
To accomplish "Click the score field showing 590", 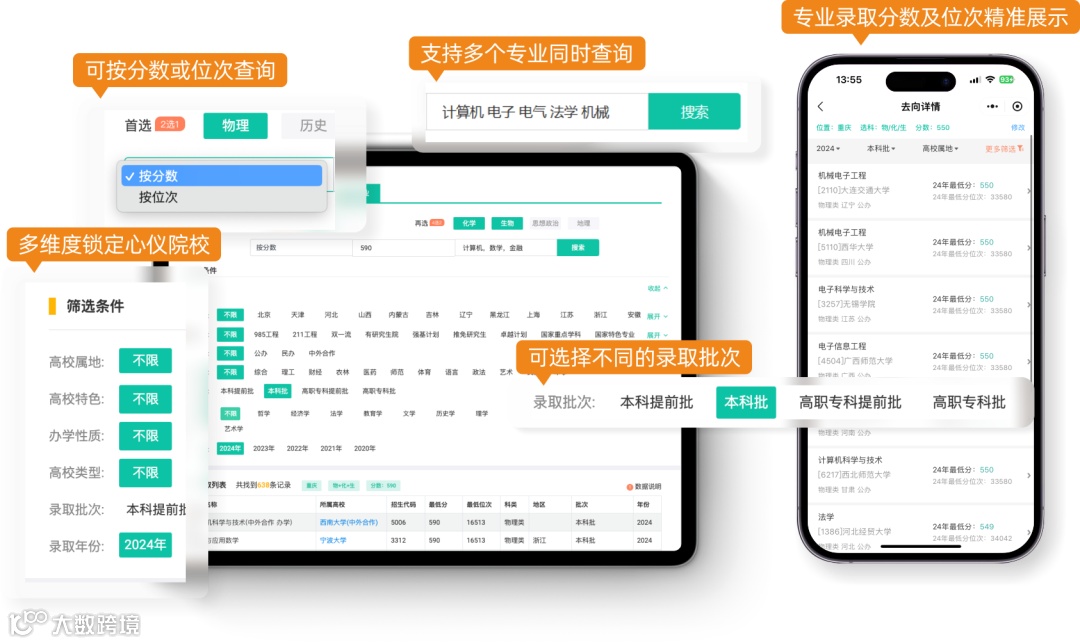I will [x=404, y=247].
